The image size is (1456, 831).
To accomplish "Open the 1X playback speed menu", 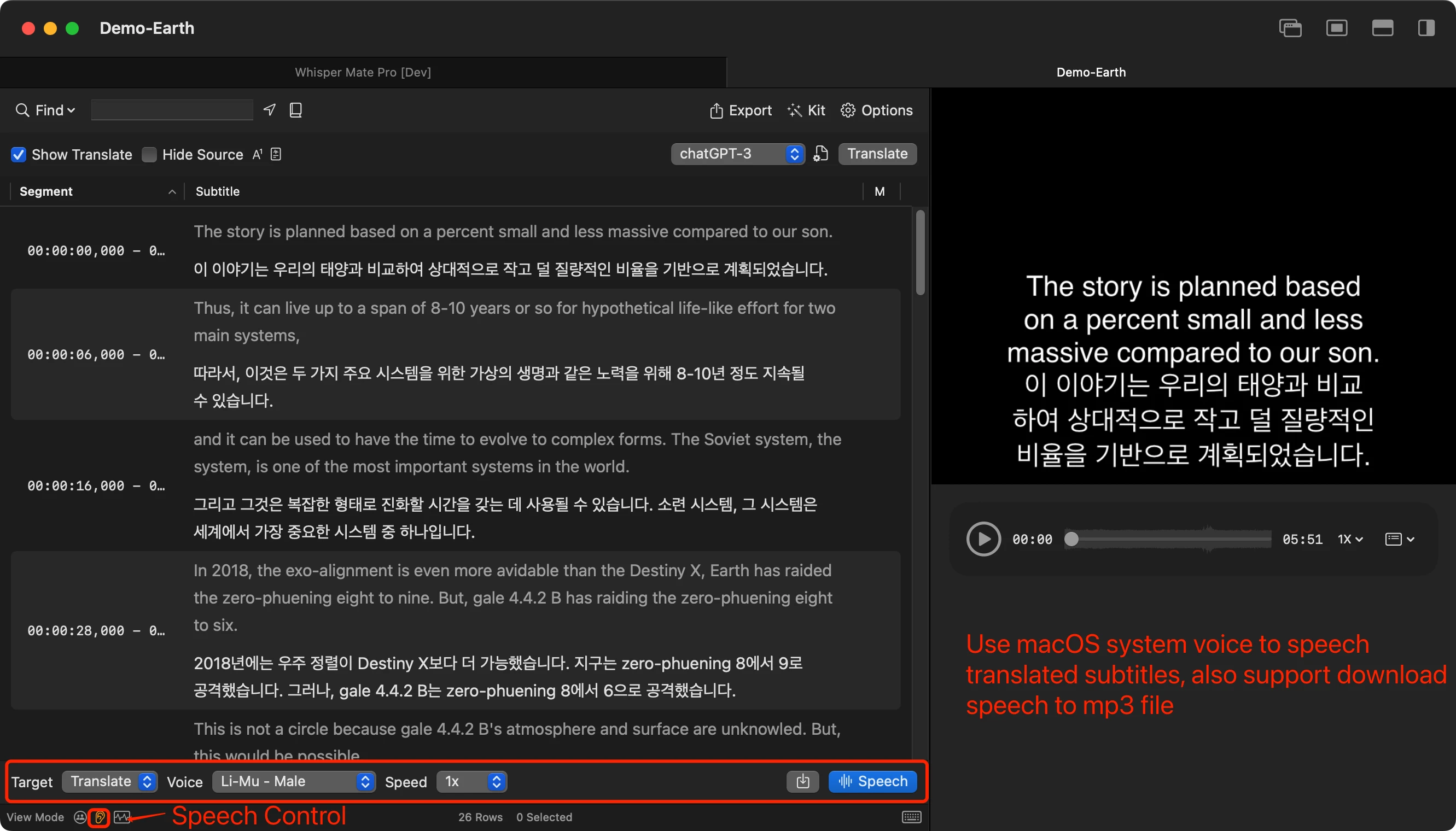I will point(1350,539).
